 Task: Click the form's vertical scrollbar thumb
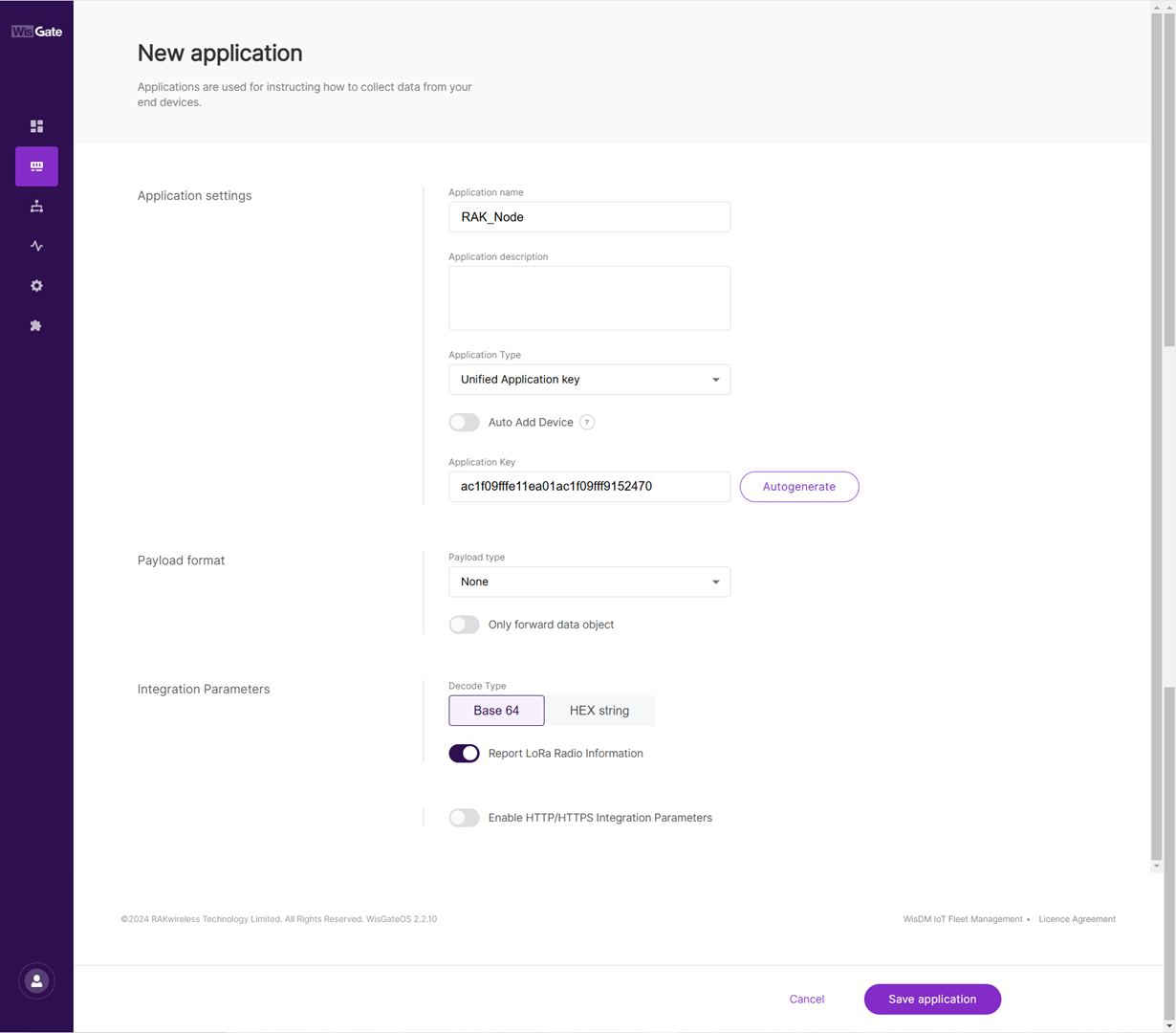[x=1157, y=436]
